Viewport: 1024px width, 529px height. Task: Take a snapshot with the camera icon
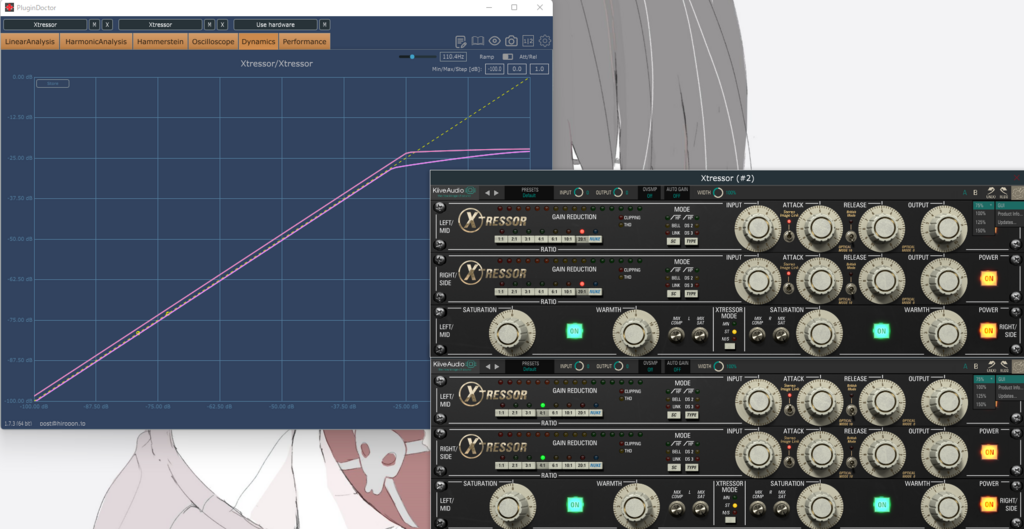(511, 41)
